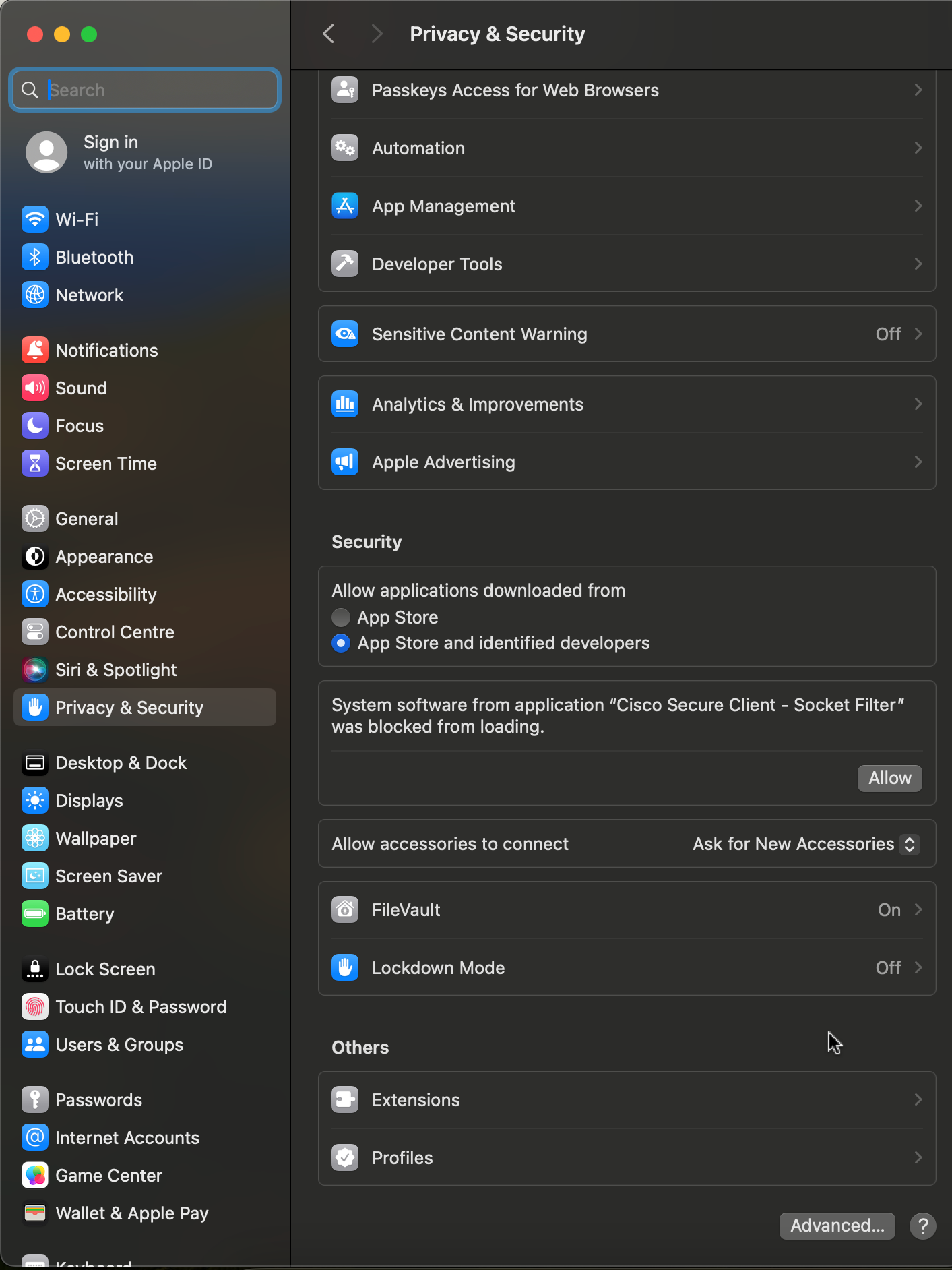Click the Advanced… button
The image size is (952, 1270).
[837, 1226]
